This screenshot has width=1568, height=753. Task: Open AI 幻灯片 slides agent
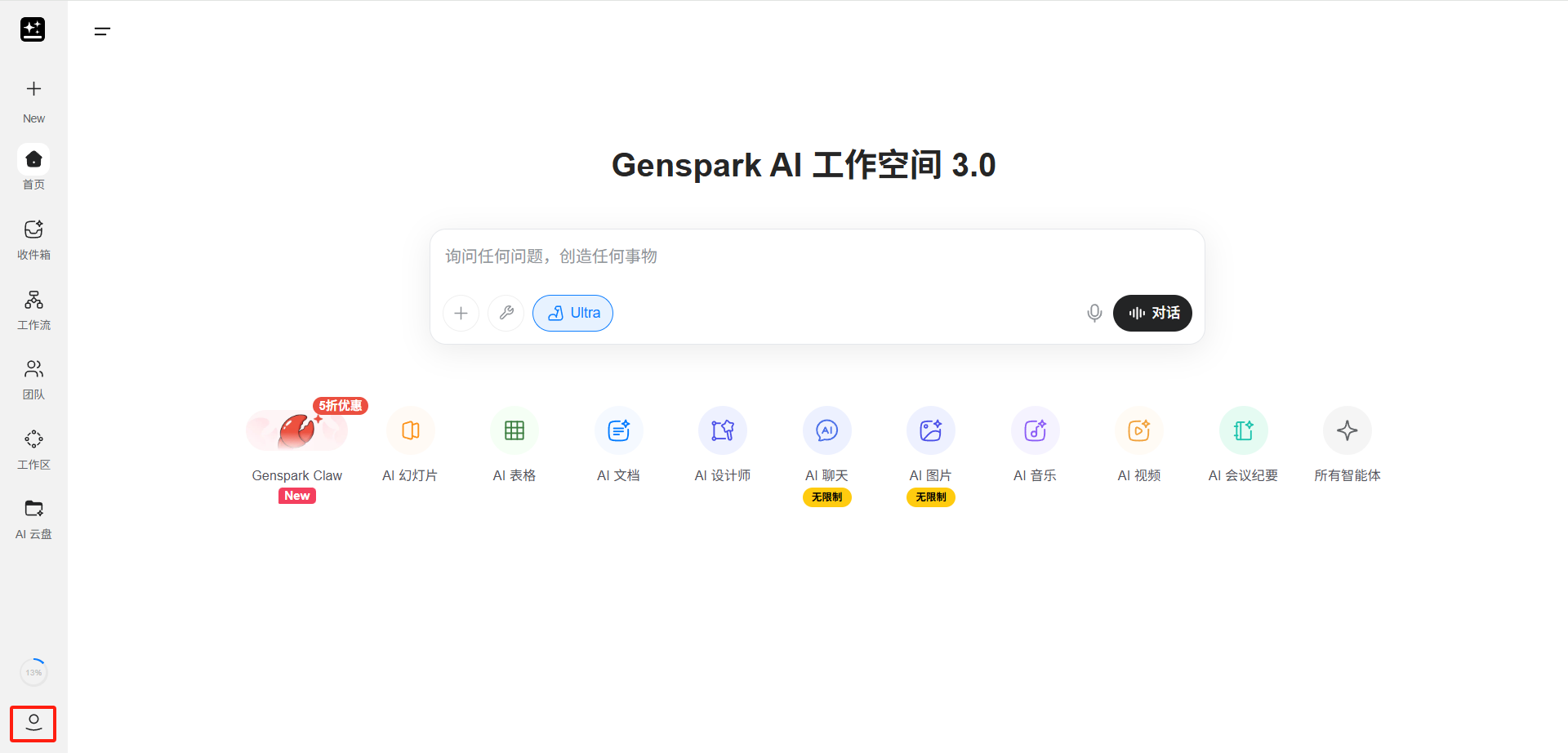410,441
